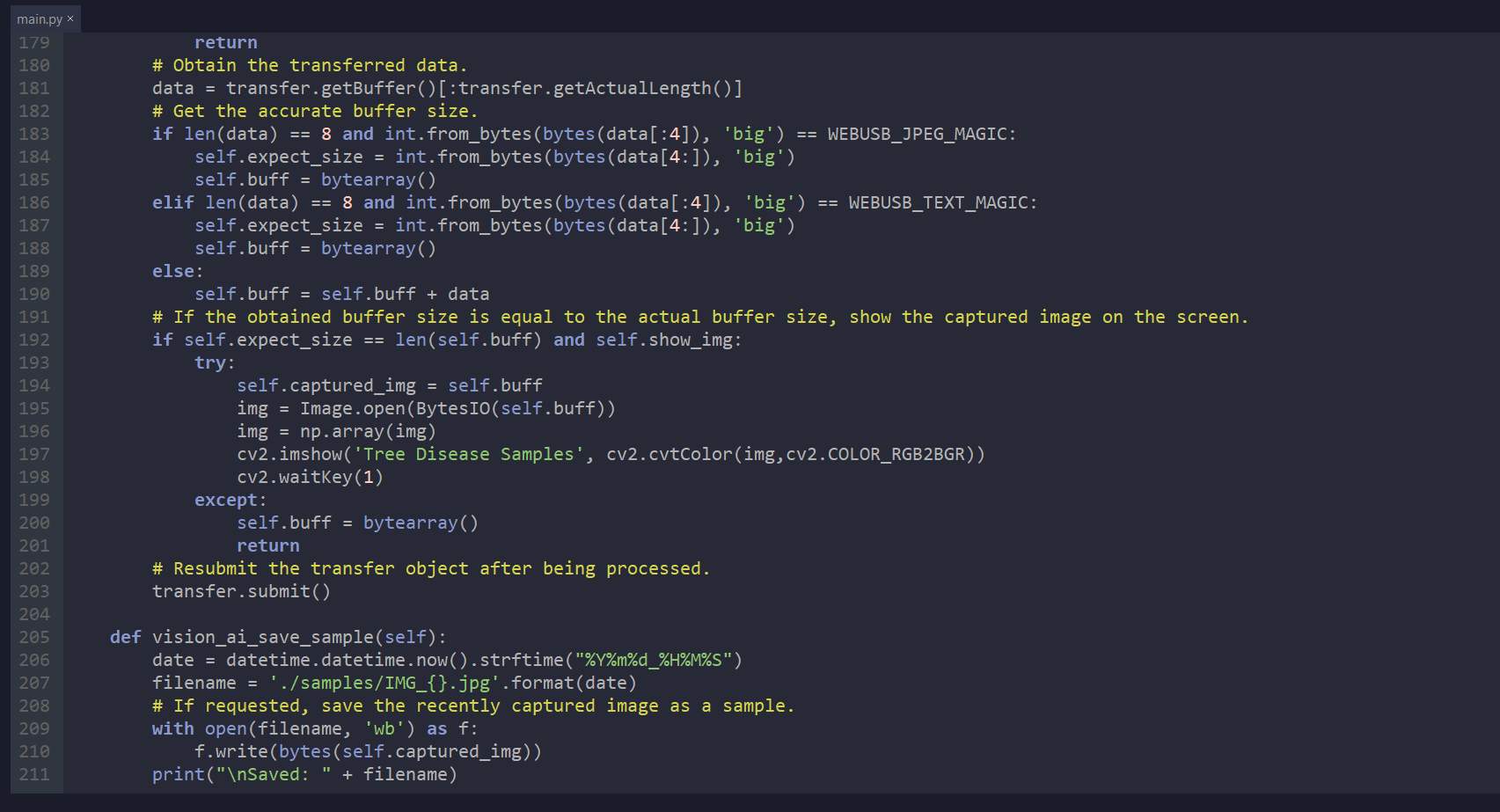Viewport: 1500px width, 812px height.
Task: Click line number 205
Action: (x=33, y=636)
